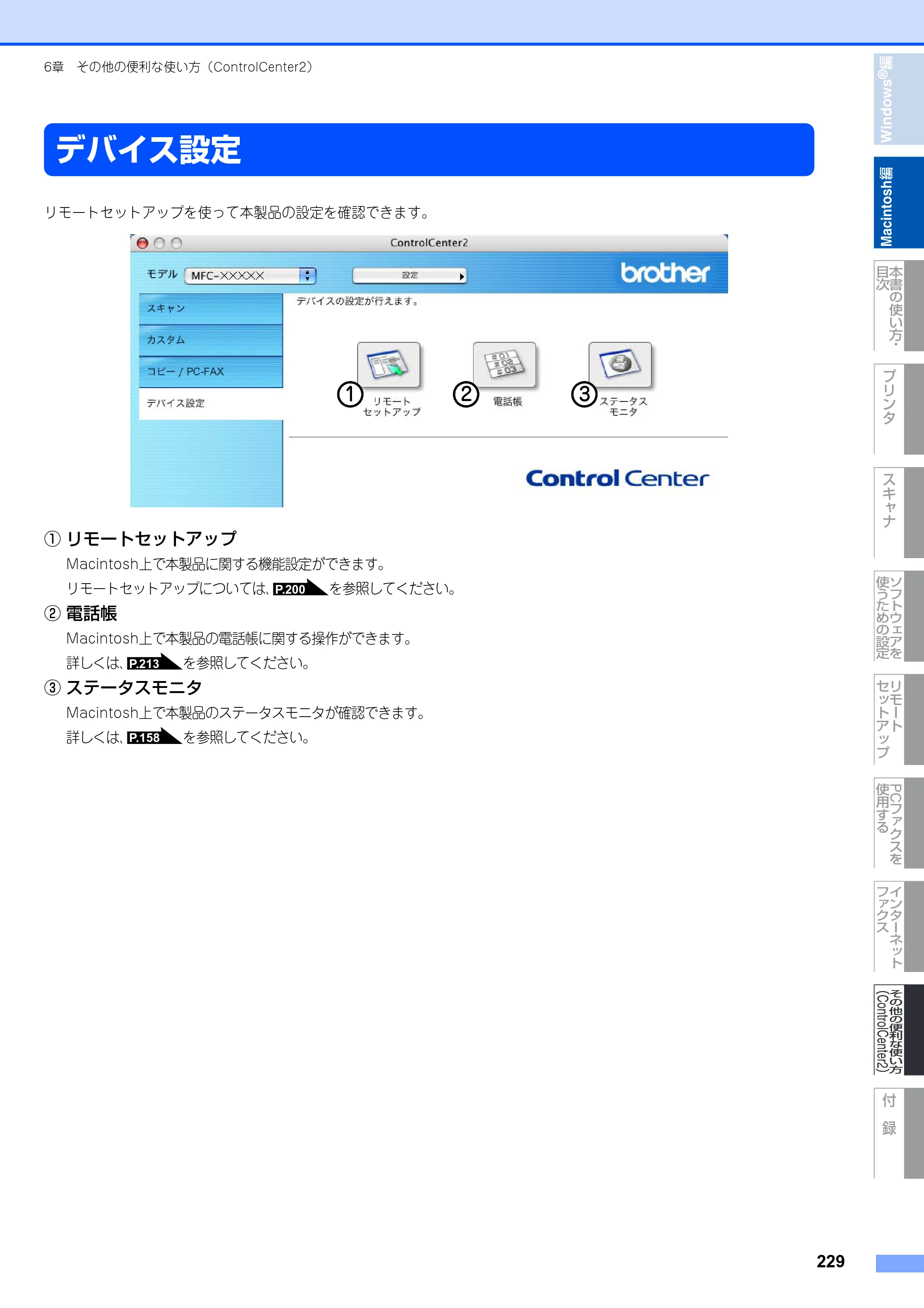The height and width of the screenshot is (1308, 924).
Task: Go to the 本書の使い方・目次 side tab
Action: click(x=899, y=306)
